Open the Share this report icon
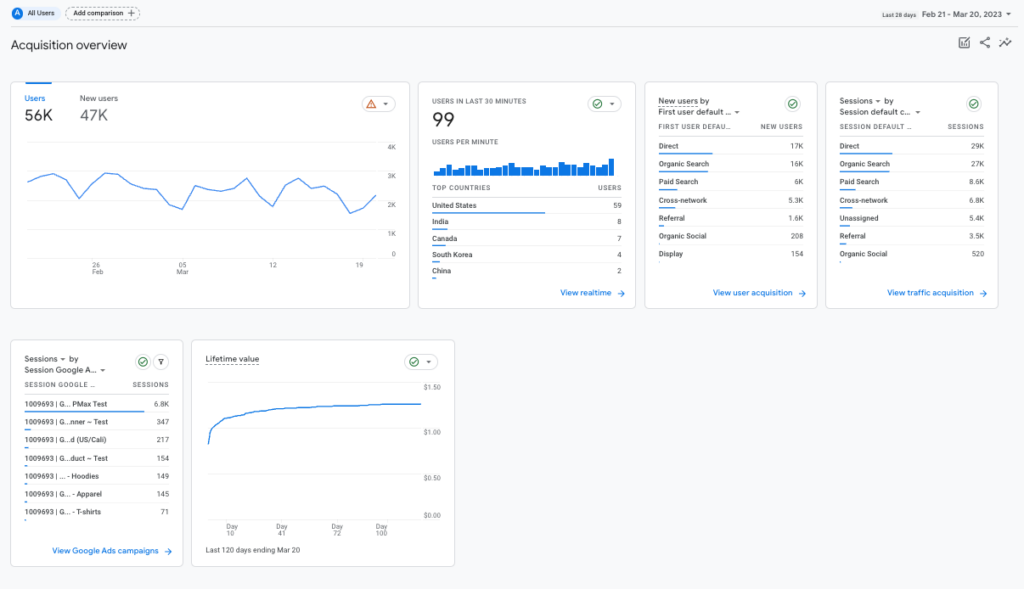This screenshot has height=589, width=1024. [984, 43]
